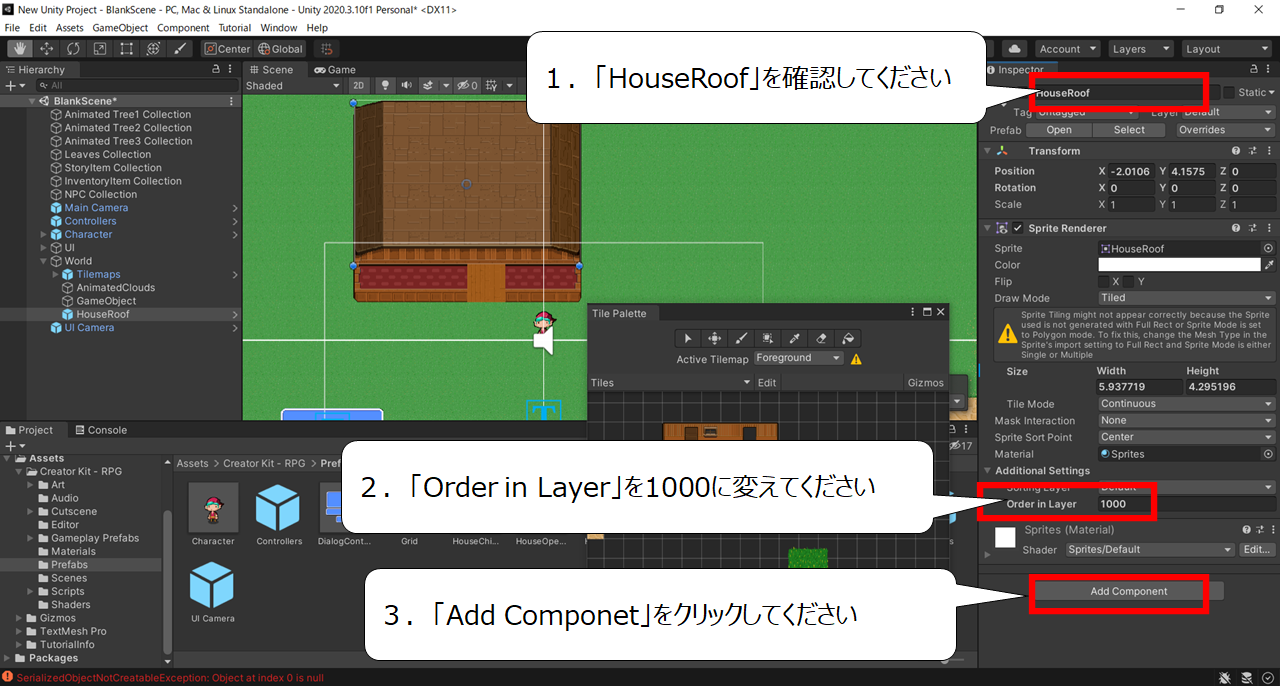Select the Tile Palette Box Fill tool
Viewport: 1280px width, 686px height.
click(768, 338)
